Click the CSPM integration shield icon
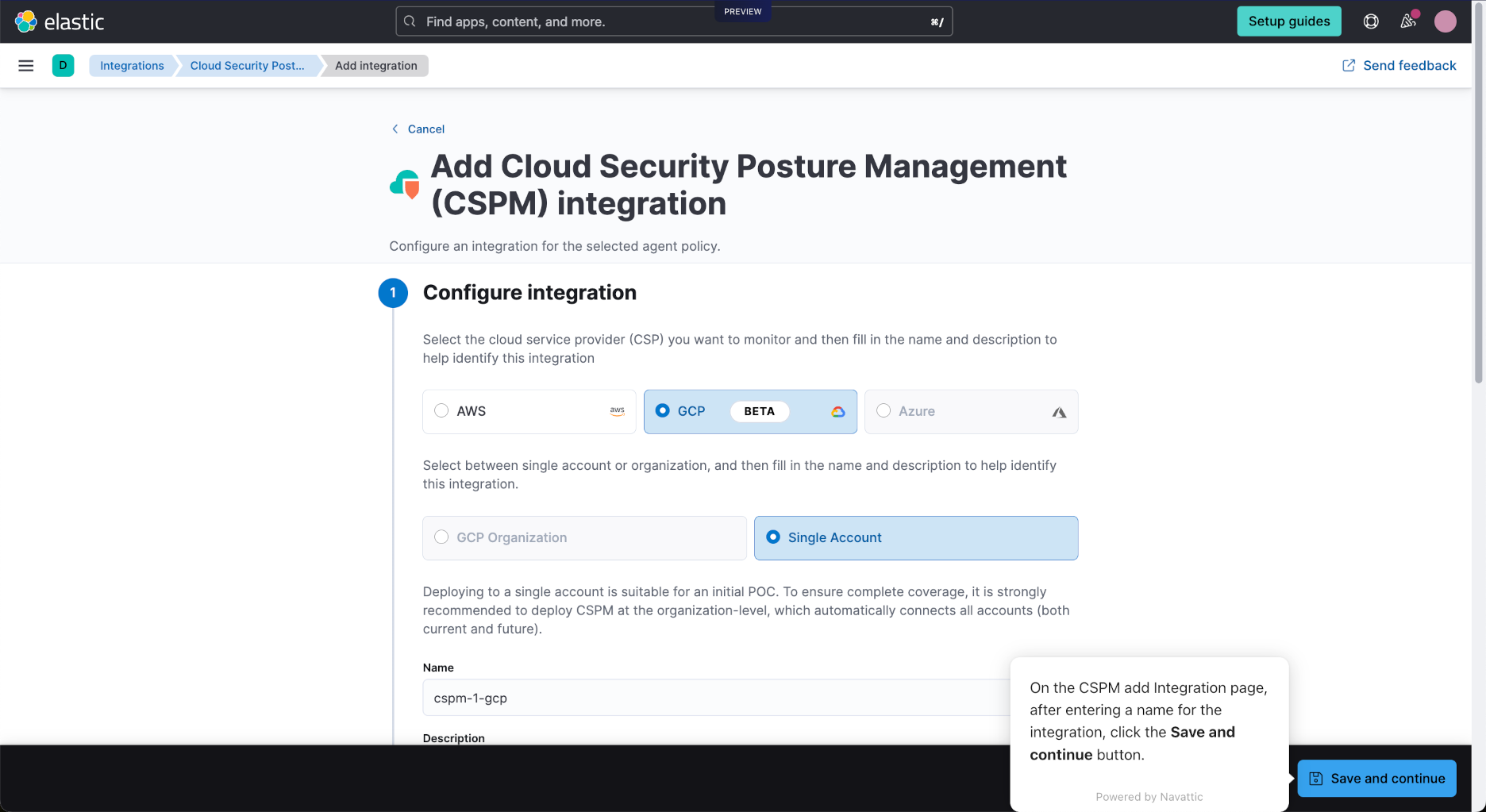 click(x=405, y=185)
